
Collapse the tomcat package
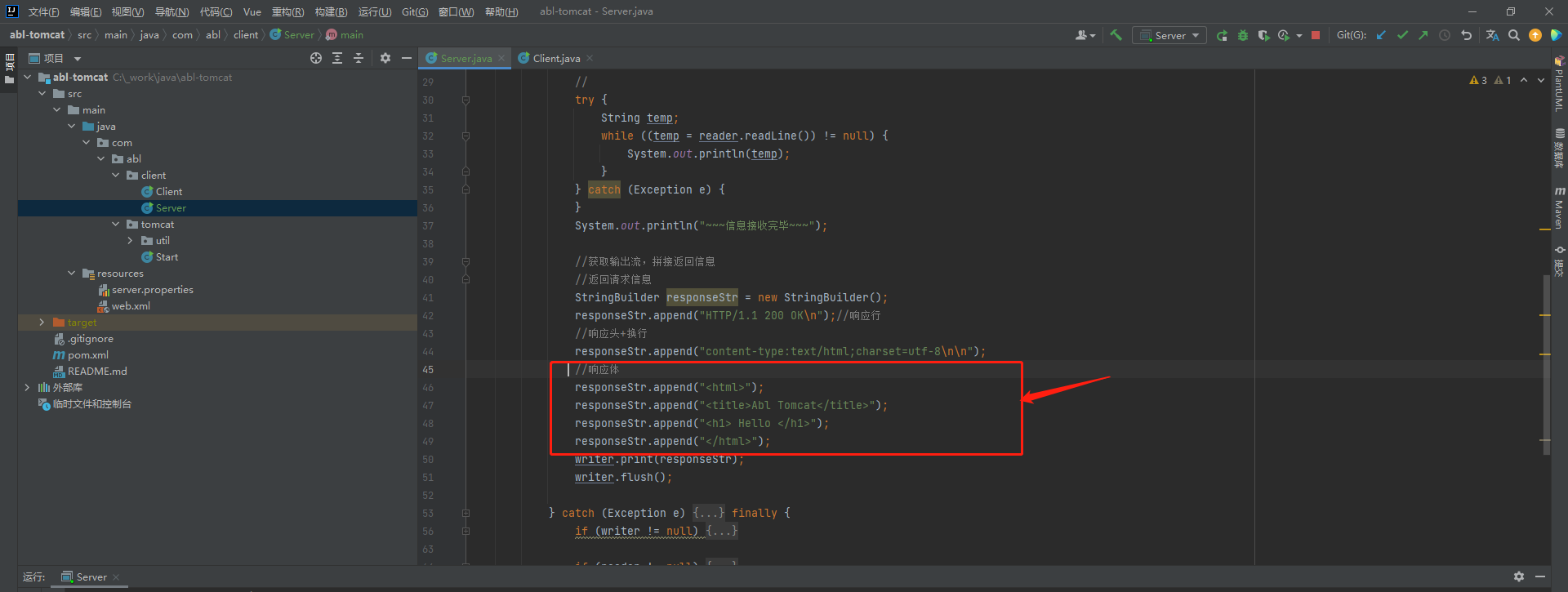[x=116, y=224]
